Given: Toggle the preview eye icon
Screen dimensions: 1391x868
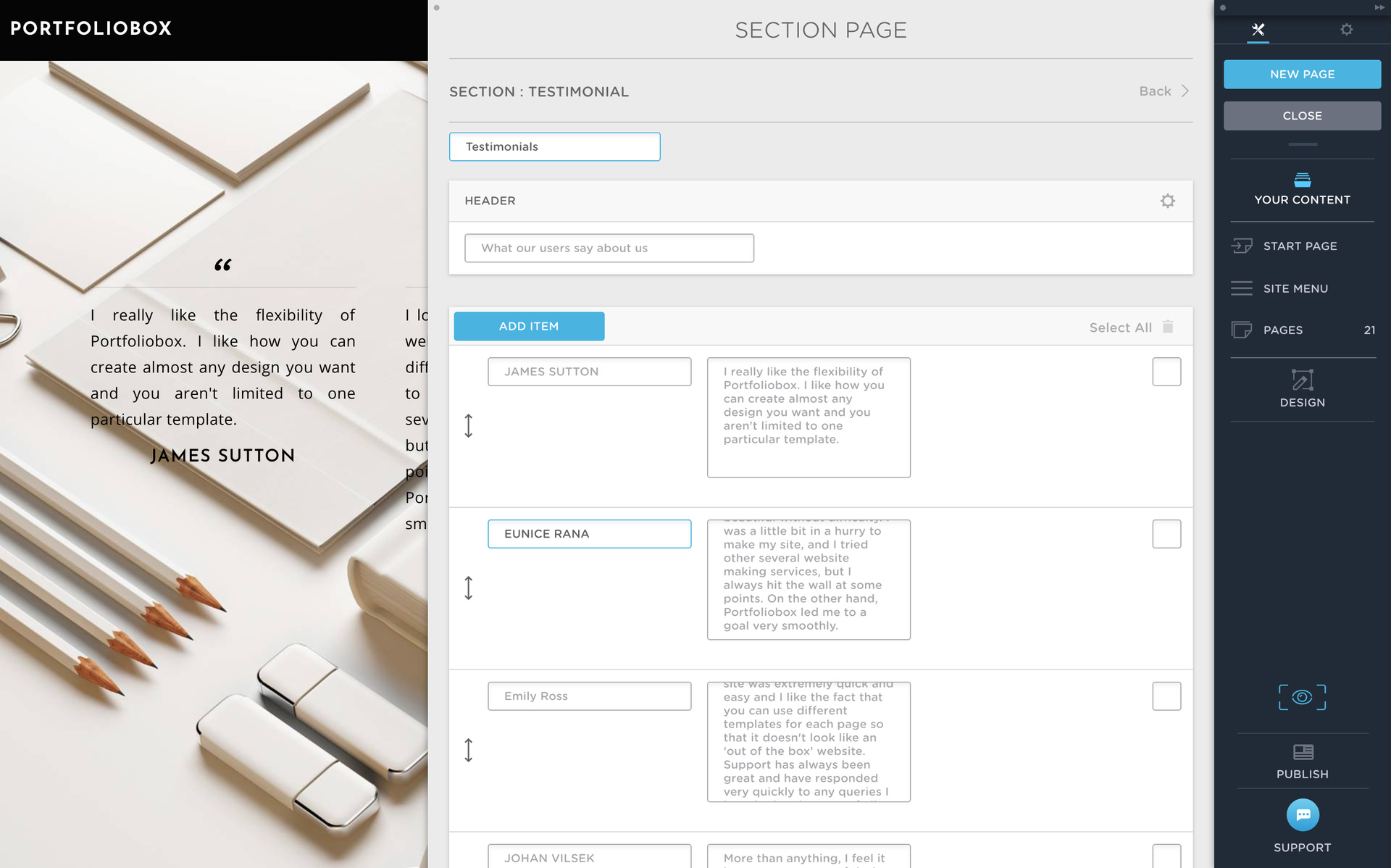Looking at the screenshot, I should click(1302, 697).
